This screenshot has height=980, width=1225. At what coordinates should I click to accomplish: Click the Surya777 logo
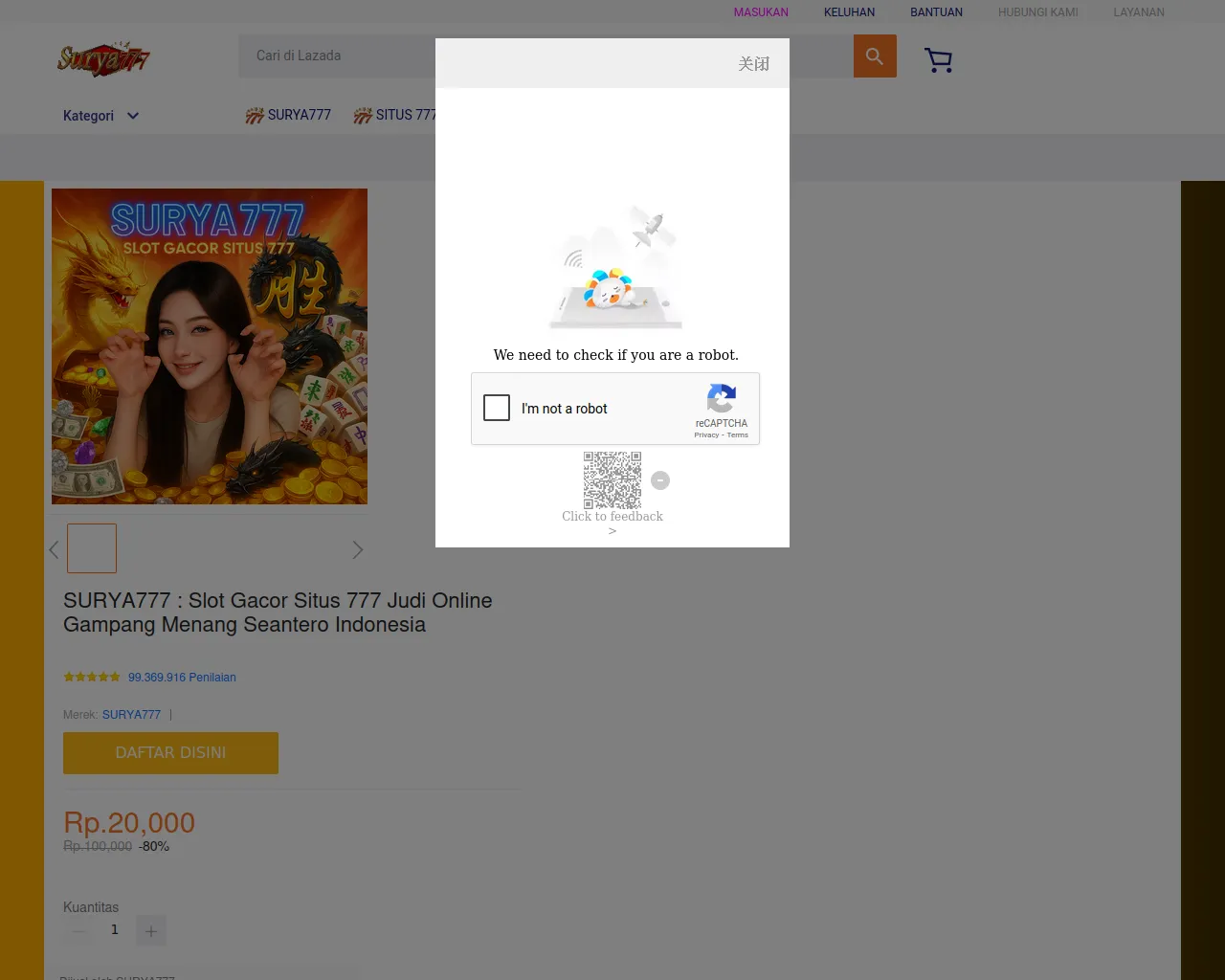pyautogui.click(x=103, y=59)
